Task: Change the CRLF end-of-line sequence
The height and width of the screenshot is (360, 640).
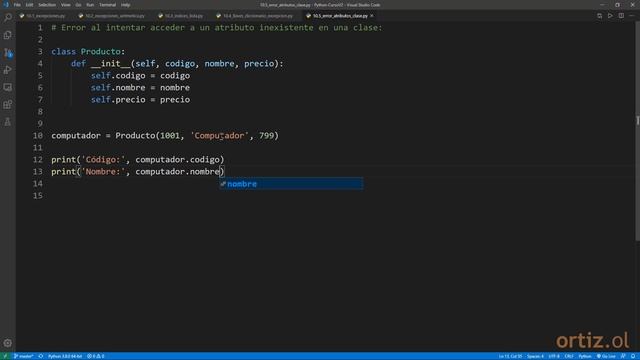Action: tap(569, 356)
